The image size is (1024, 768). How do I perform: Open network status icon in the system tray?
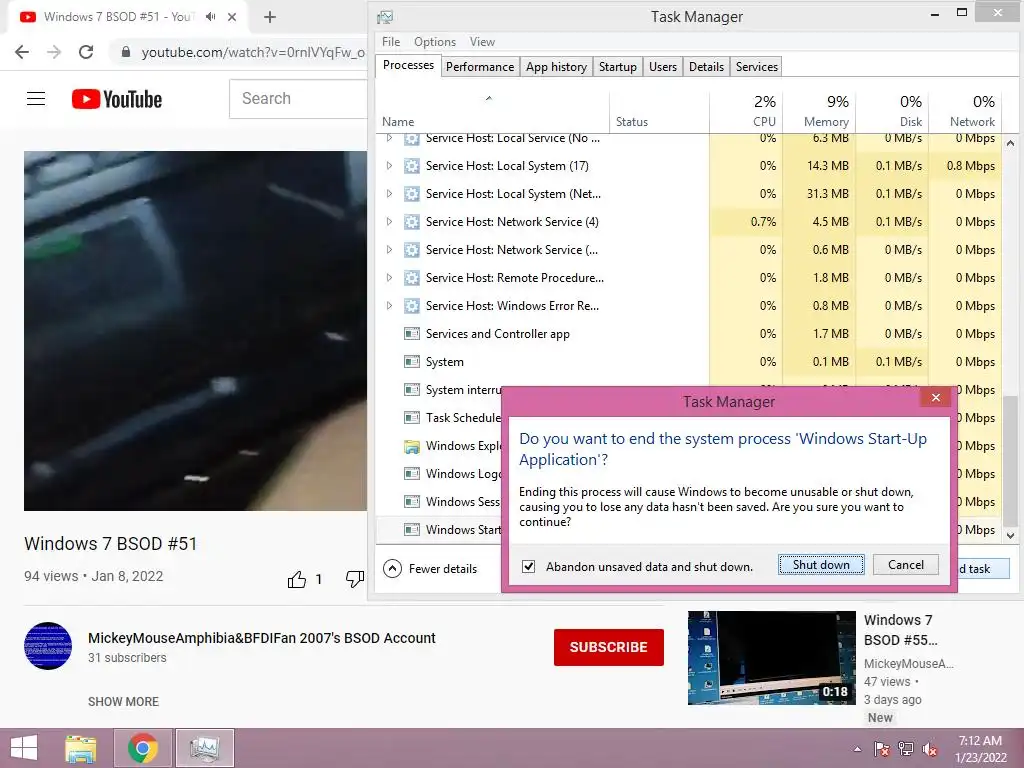pyautogui.click(x=906, y=749)
